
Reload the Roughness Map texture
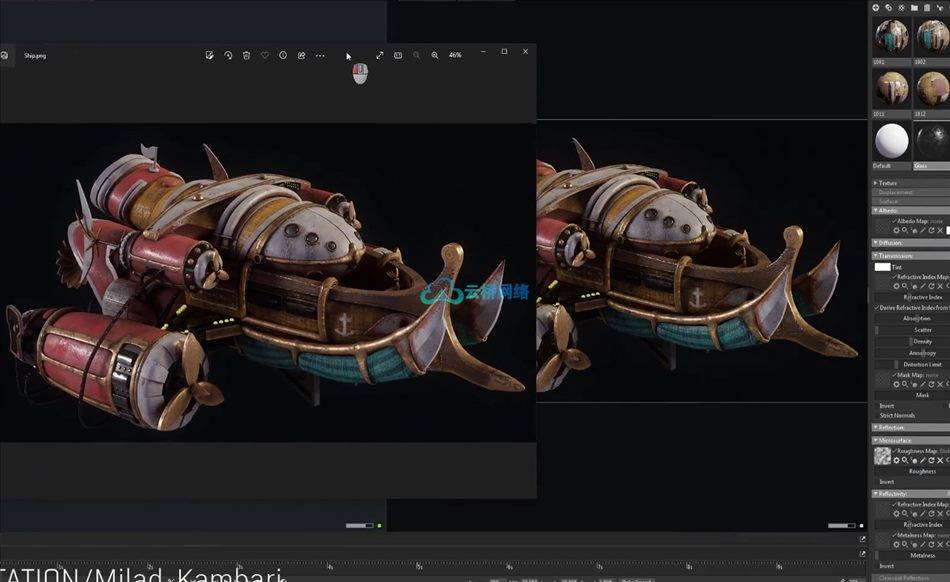tap(931, 461)
